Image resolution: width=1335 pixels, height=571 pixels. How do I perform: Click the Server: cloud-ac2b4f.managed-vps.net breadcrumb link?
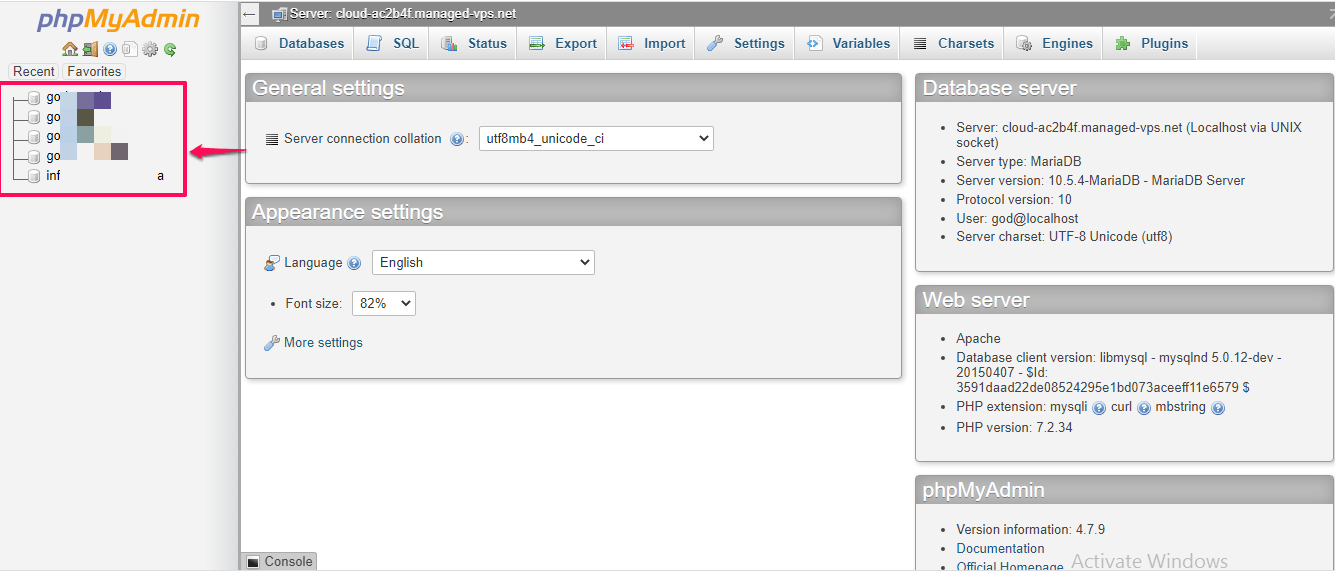(403, 14)
